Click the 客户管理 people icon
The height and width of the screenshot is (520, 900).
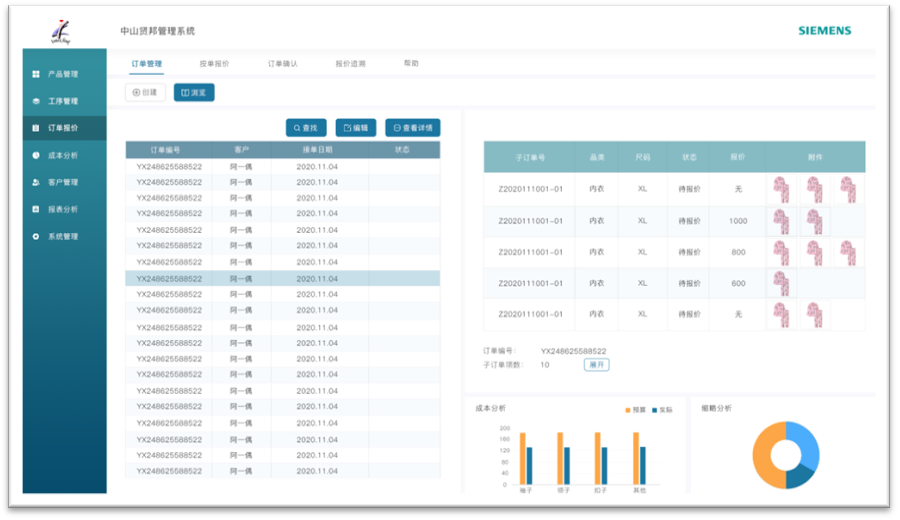pos(36,182)
